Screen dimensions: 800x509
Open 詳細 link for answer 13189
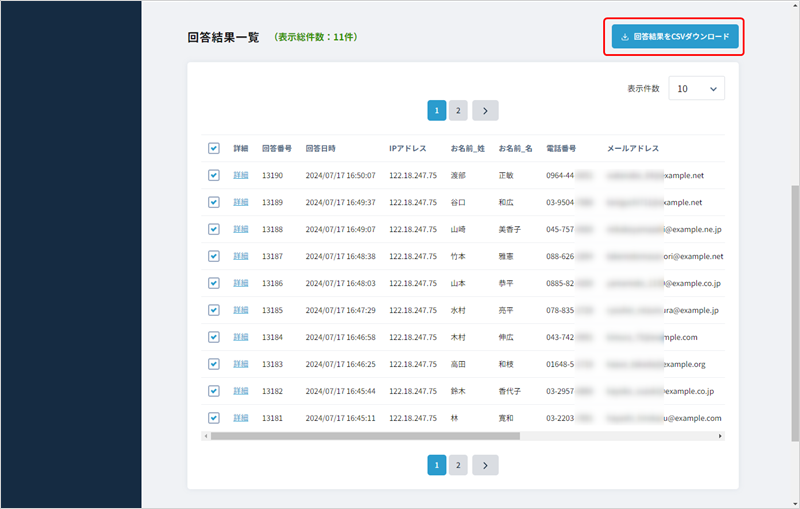(241, 202)
